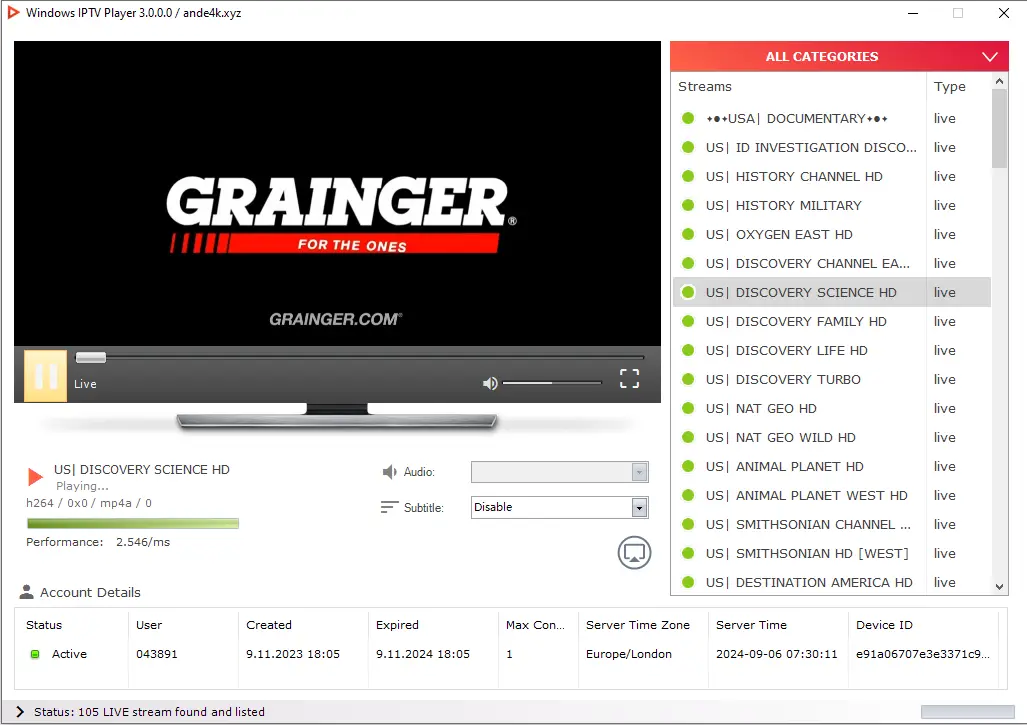Select US| OXYGEN EAST HD stream
Image resolution: width=1027 pixels, height=725 pixels.
tap(831, 234)
